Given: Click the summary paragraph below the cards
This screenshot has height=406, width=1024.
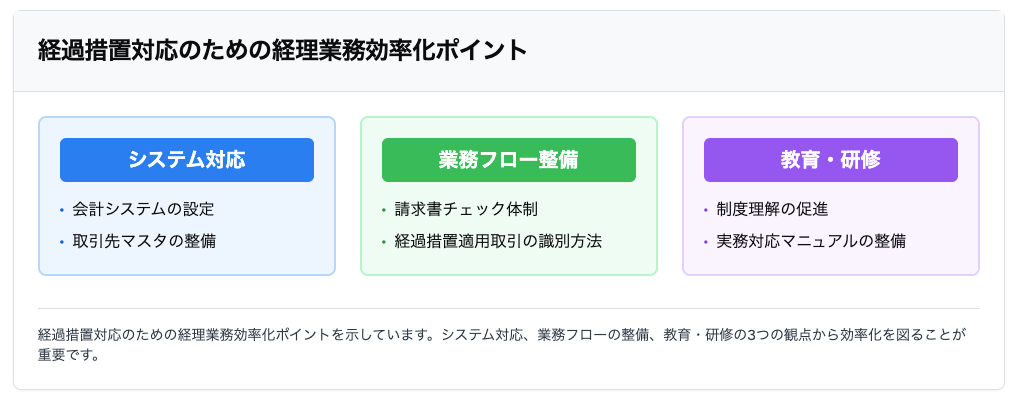Looking at the screenshot, I should [x=500, y=344].
